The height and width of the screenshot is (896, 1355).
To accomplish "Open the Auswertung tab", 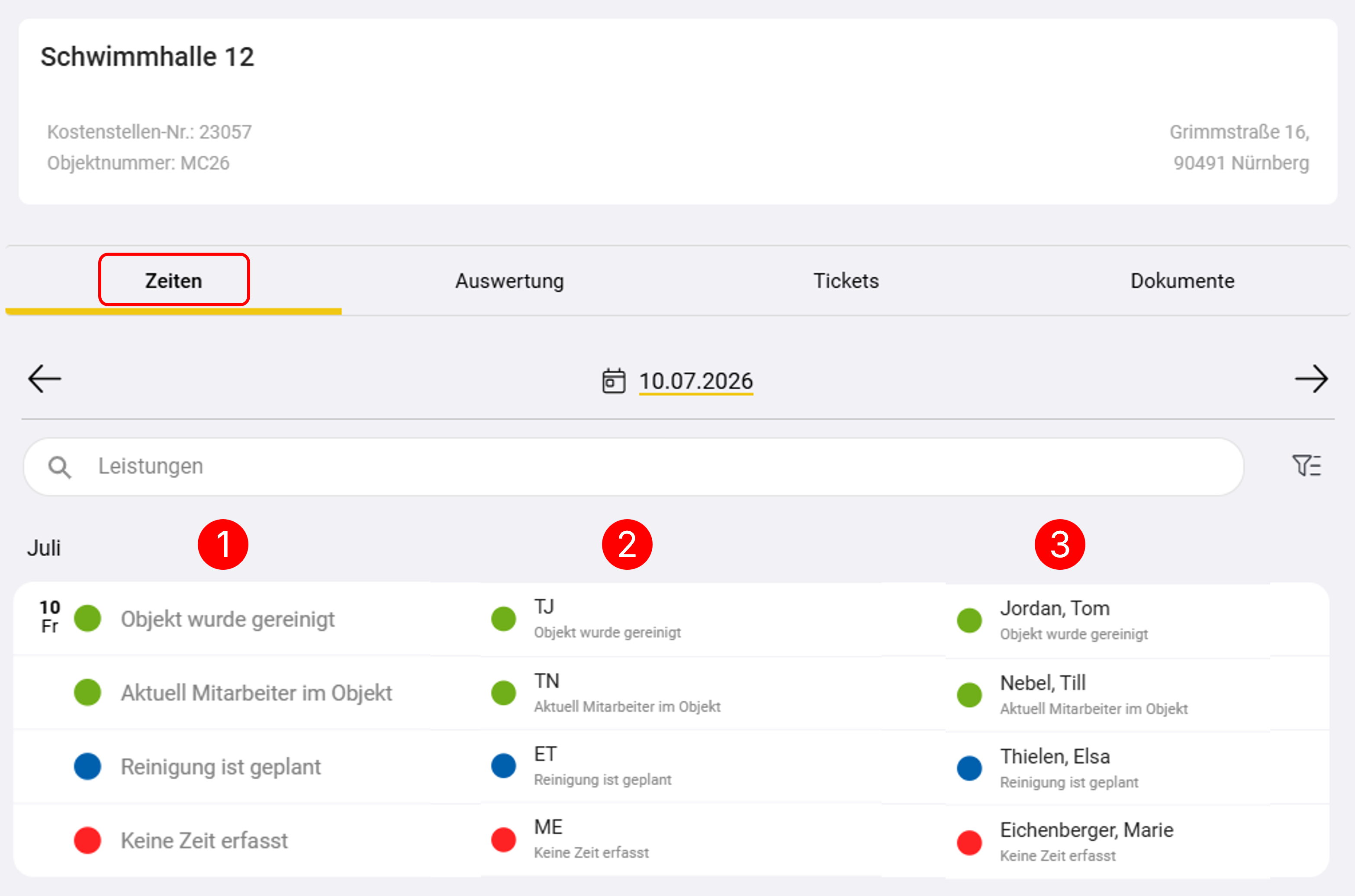I will click(x=509, y=281).
